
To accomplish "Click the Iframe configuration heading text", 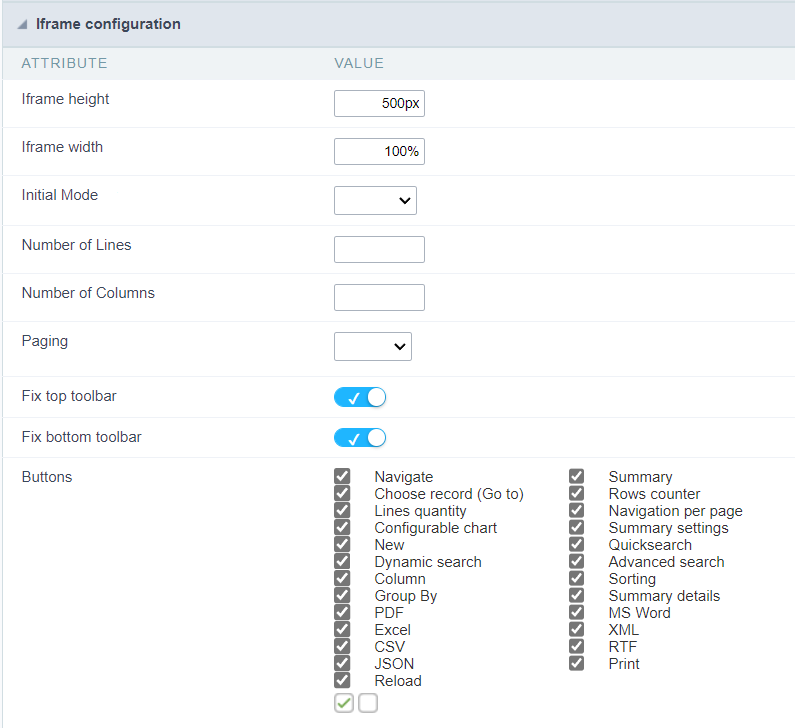I will 108,24.
